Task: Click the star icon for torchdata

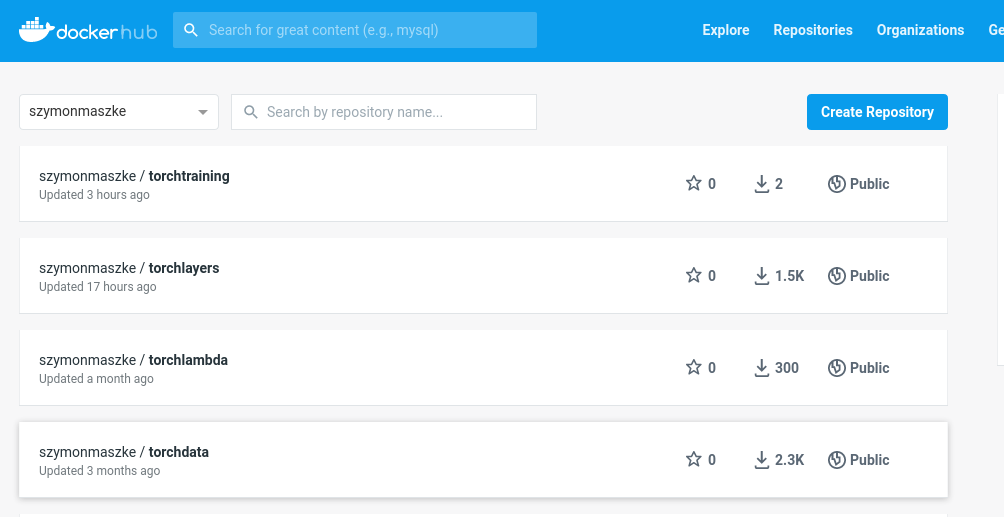Action: (x=694, y=460)
